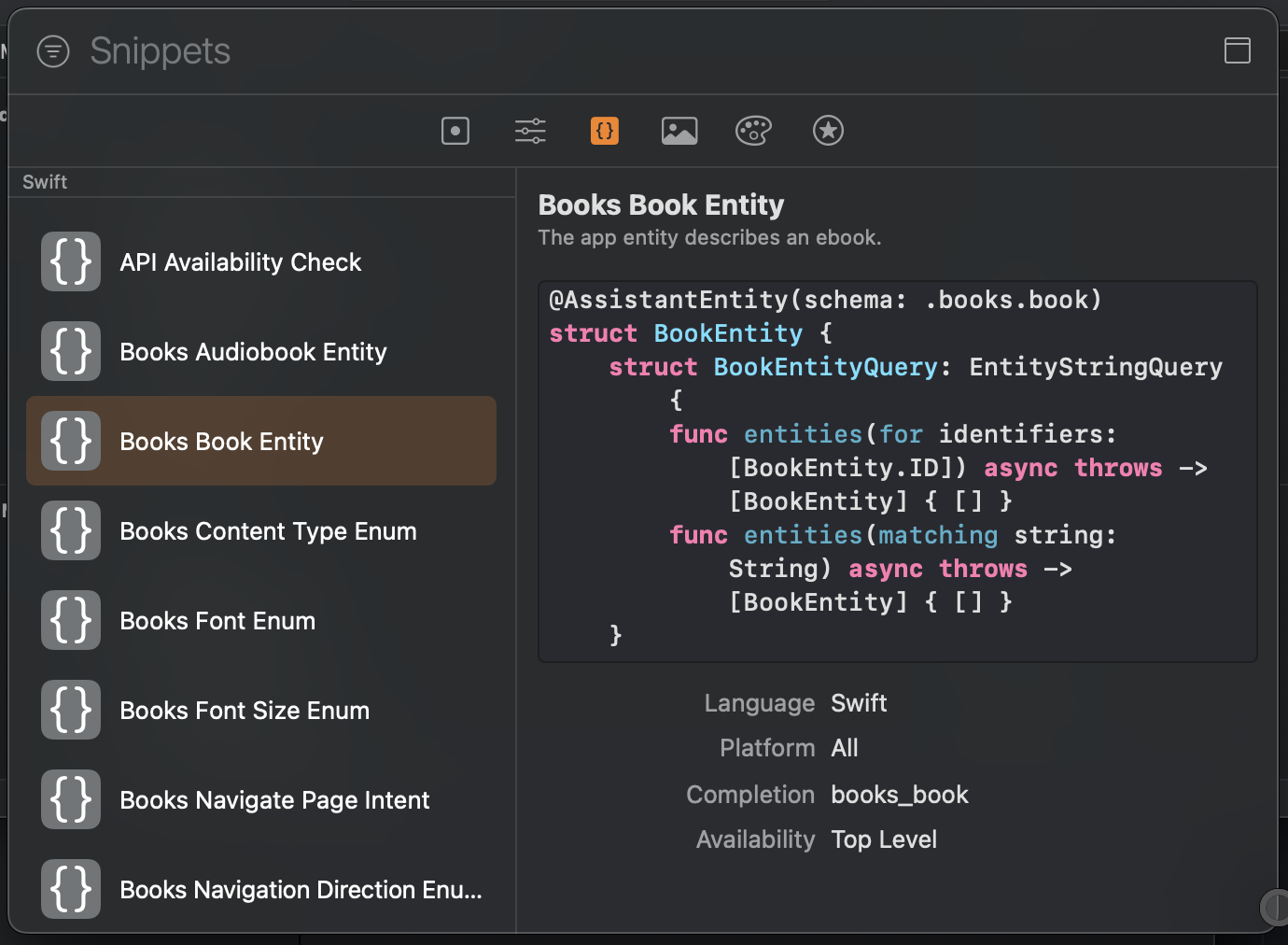Open the Books Navigate Page Intent snippet
The width and height of the screenshot is (1288, 945).
[261, 799]
